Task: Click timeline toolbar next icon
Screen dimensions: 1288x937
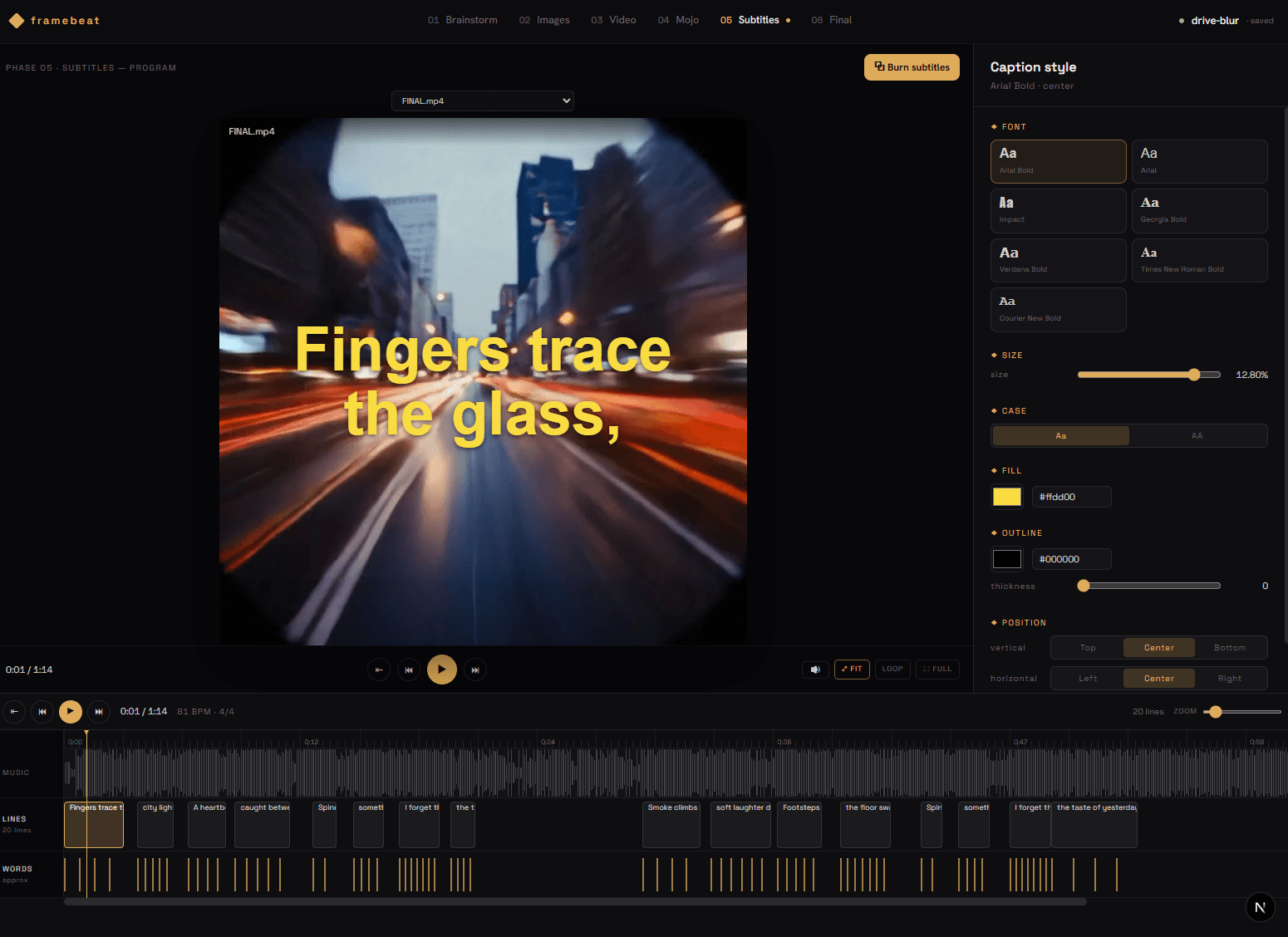Action: point(99,712)
